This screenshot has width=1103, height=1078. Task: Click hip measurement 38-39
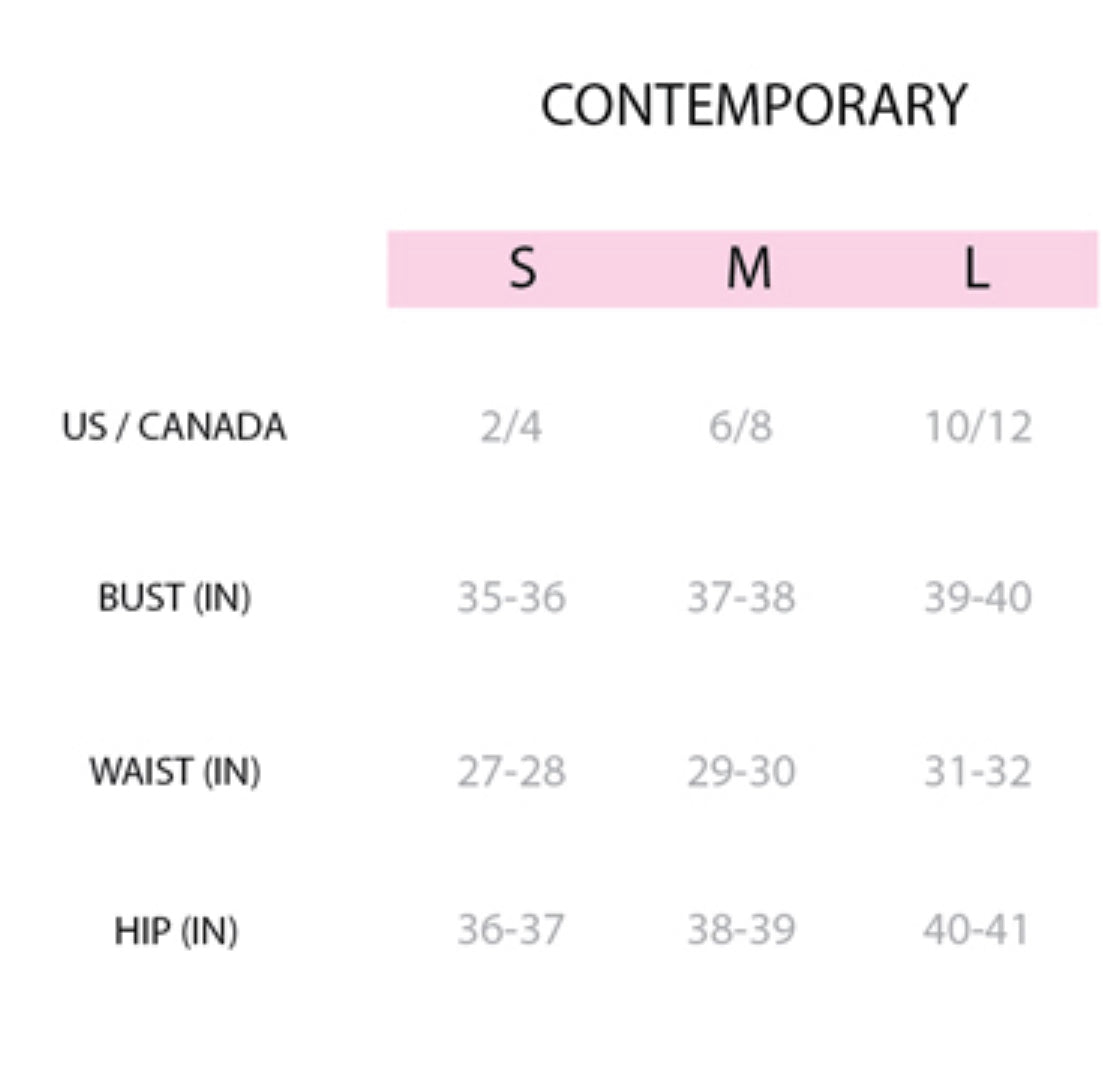pos(741,930)
